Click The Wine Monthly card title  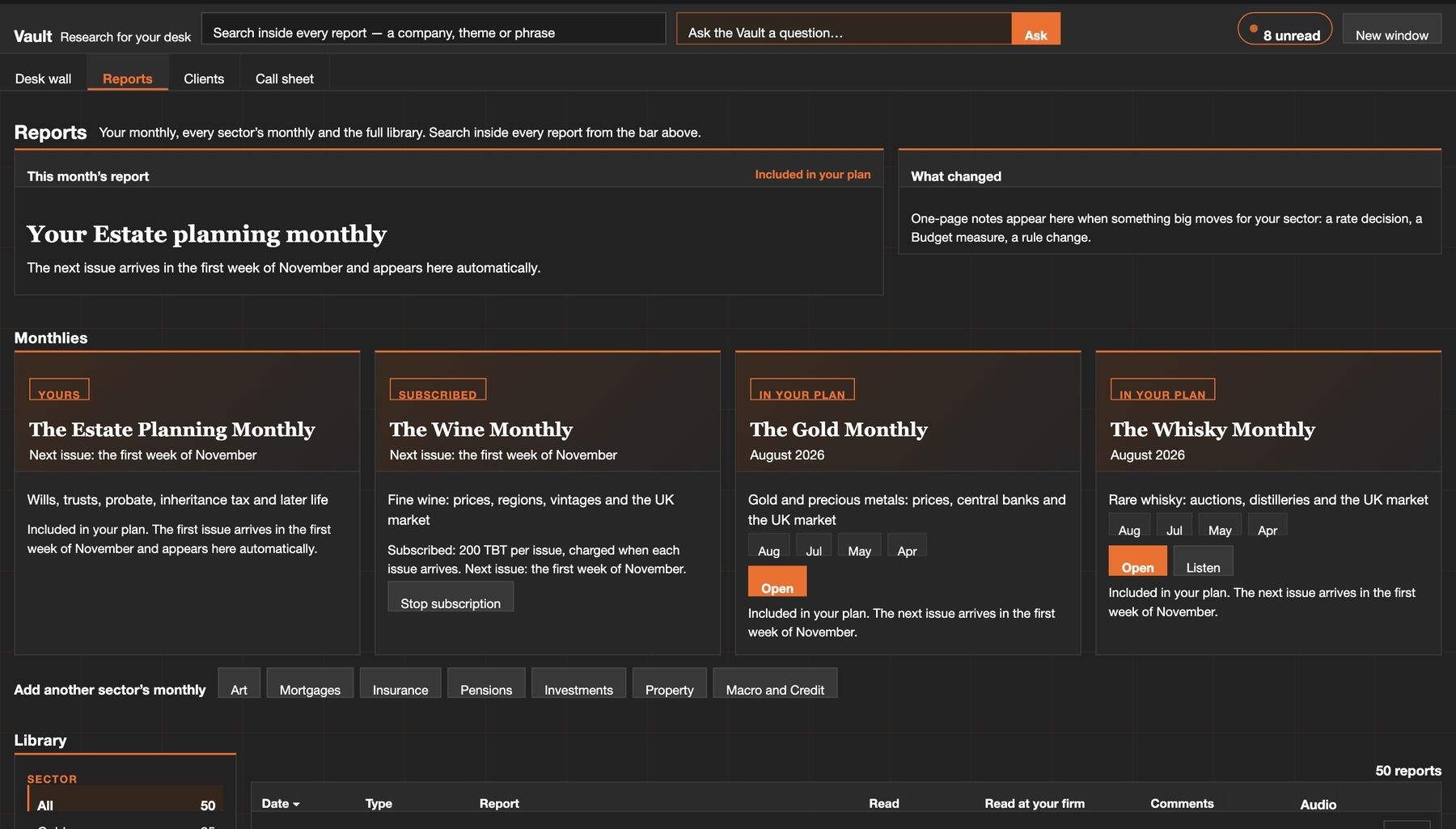point(481,429)
